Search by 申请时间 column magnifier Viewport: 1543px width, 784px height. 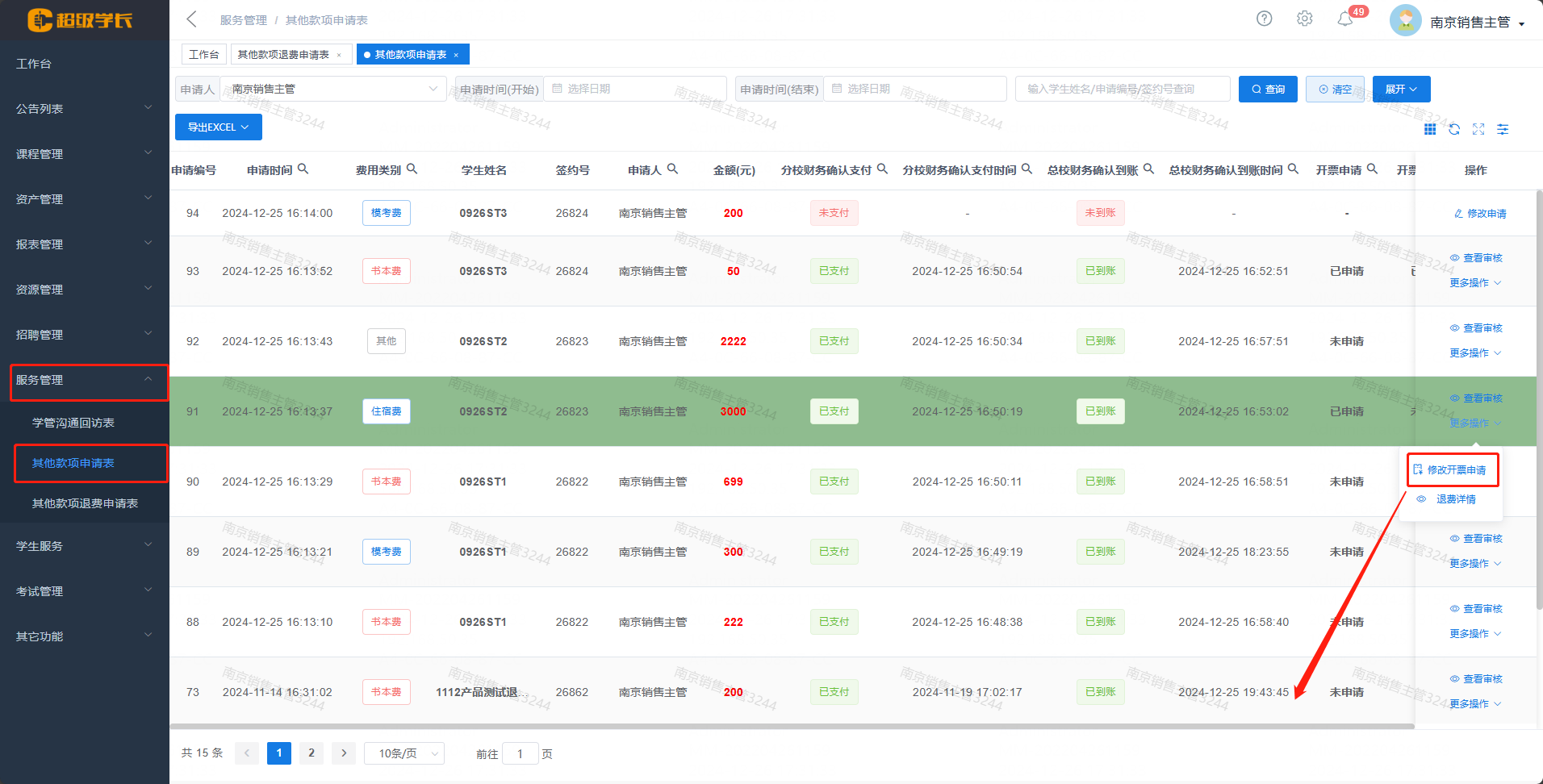pyautogui.click(x=303, y=169)
